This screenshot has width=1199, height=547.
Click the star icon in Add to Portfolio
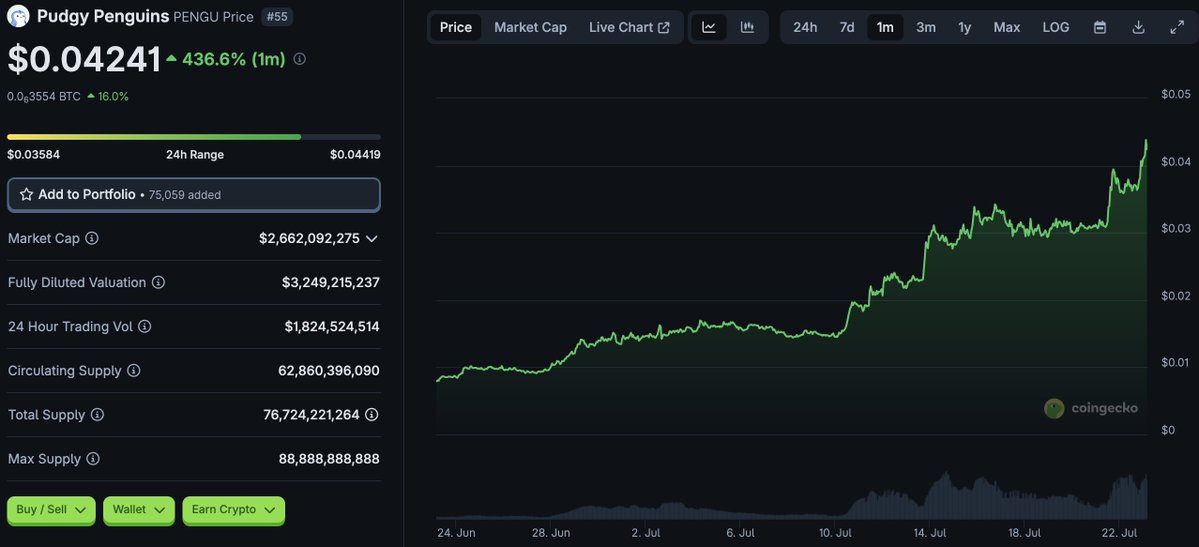[26, 195]
